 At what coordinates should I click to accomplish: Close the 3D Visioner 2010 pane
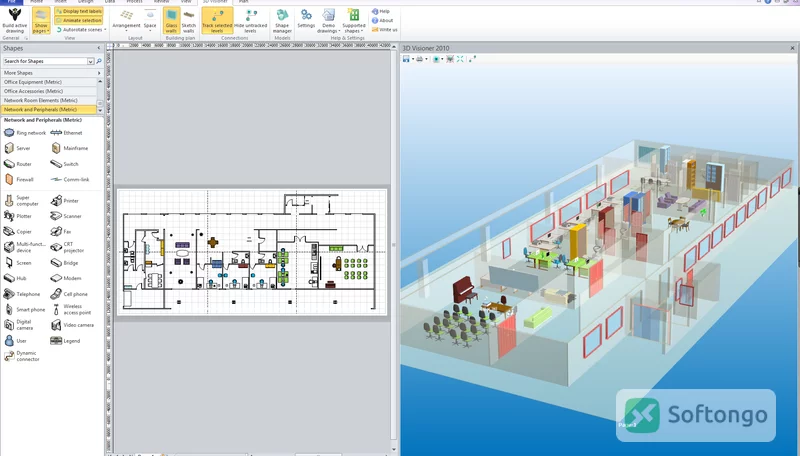(792, 48)
